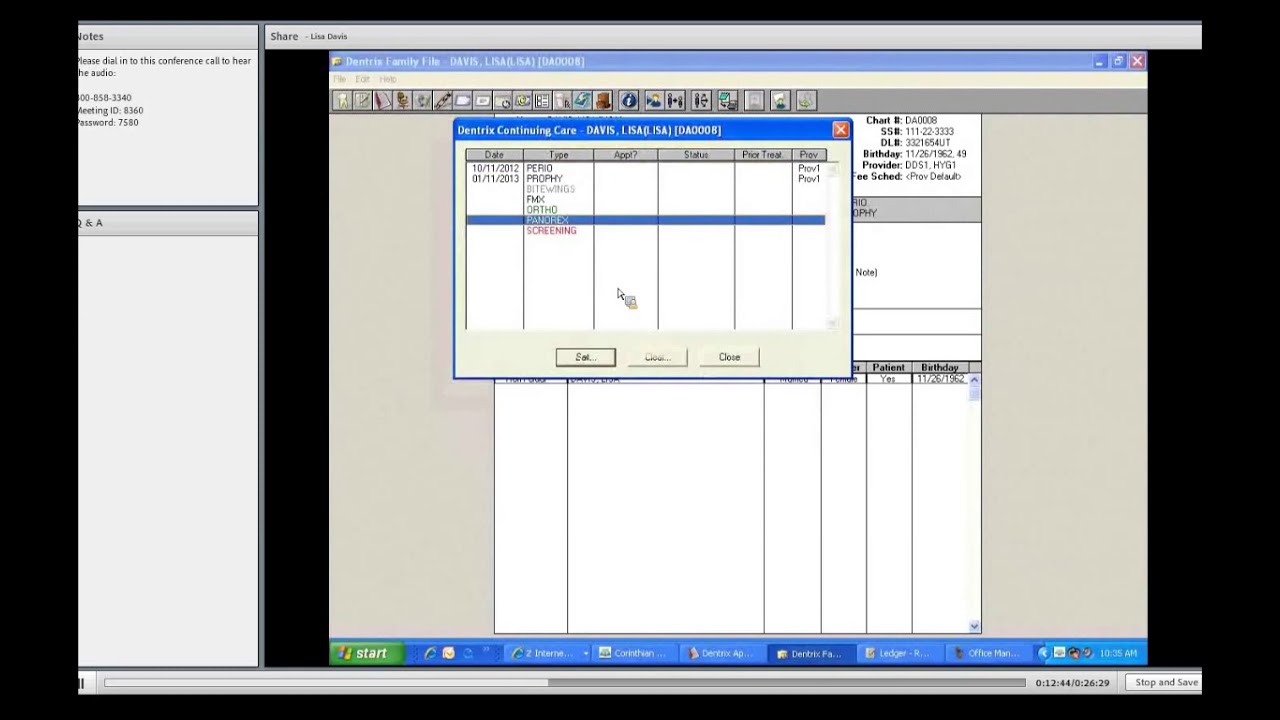1280x720 pixels.
Task: Click the Set... button
Action: click(586, 357)
